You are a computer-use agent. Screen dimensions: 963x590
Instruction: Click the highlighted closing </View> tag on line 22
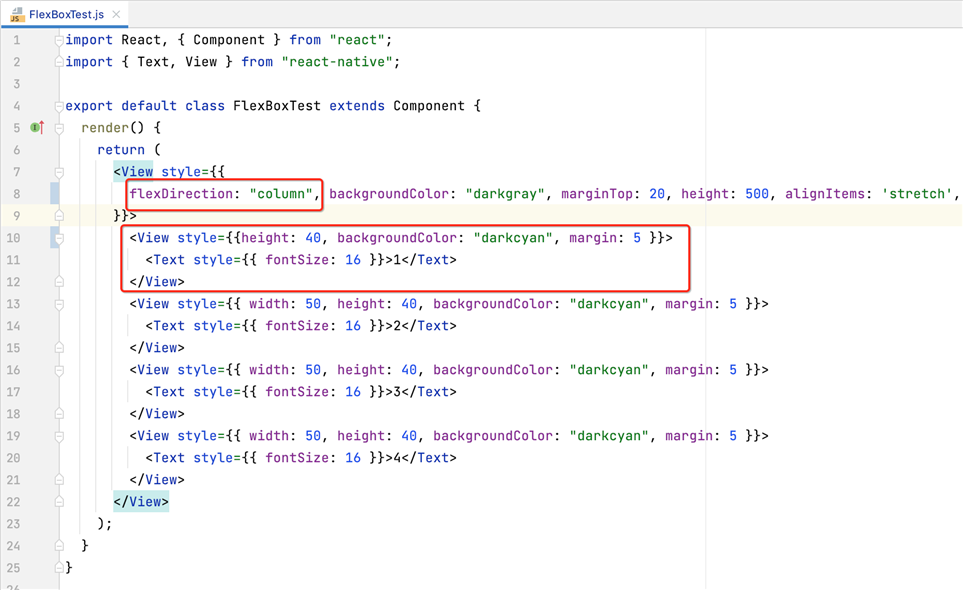coord(141,502)
